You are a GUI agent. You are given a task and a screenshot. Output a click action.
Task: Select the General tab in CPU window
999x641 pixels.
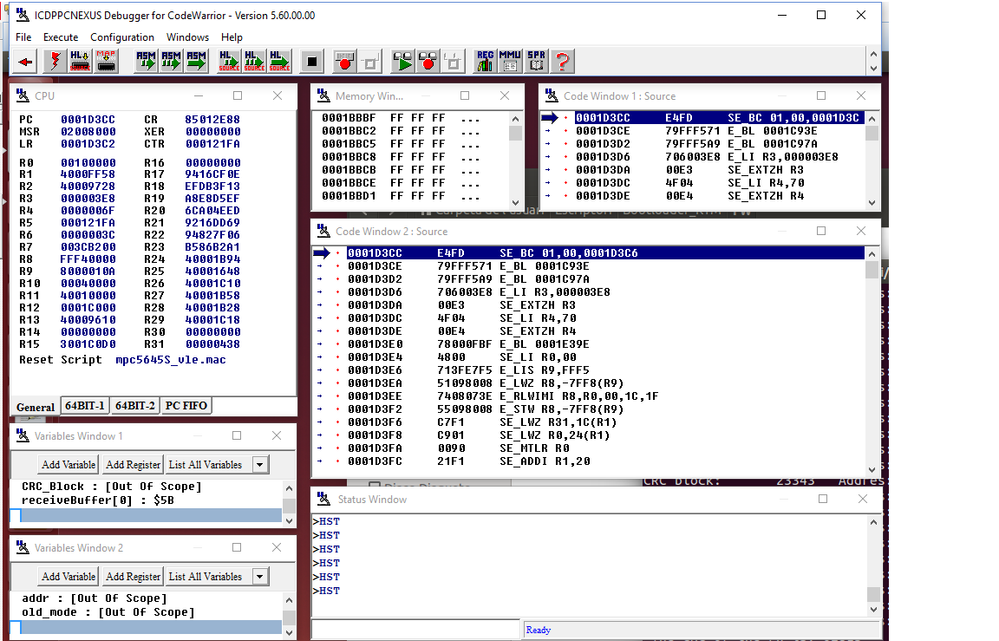click(x=36, y=407)
